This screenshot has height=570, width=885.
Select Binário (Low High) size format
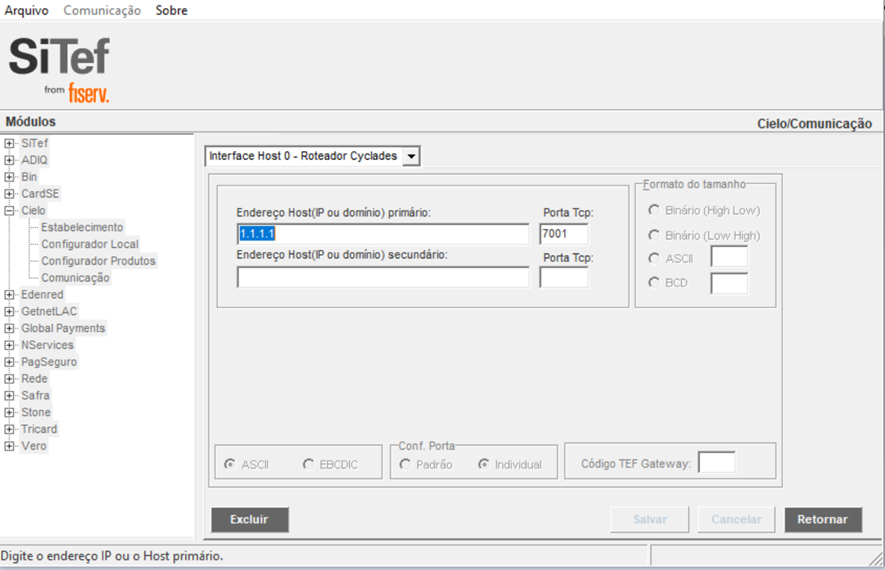654,235
